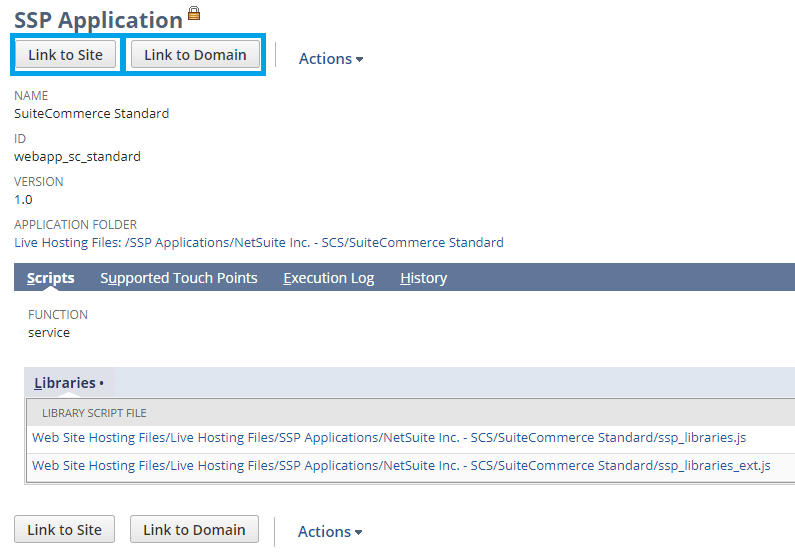Click the VERSION field label

[x=39, y=181]
